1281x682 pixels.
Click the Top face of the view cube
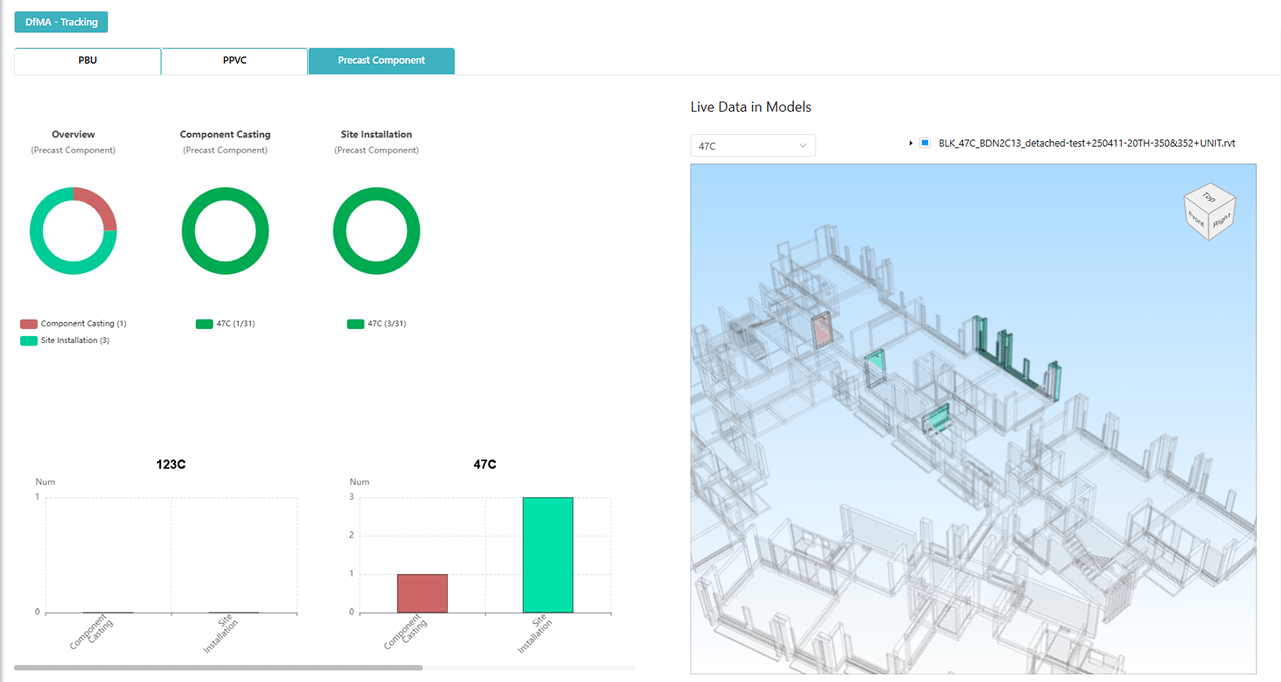(1210, 196)
